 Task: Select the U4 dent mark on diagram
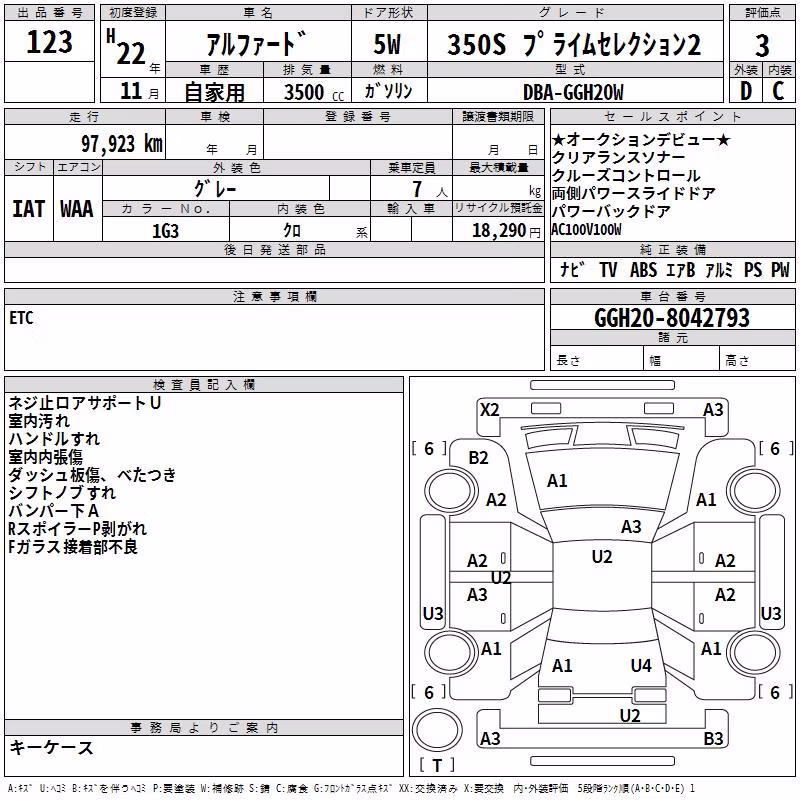(641, 666)
